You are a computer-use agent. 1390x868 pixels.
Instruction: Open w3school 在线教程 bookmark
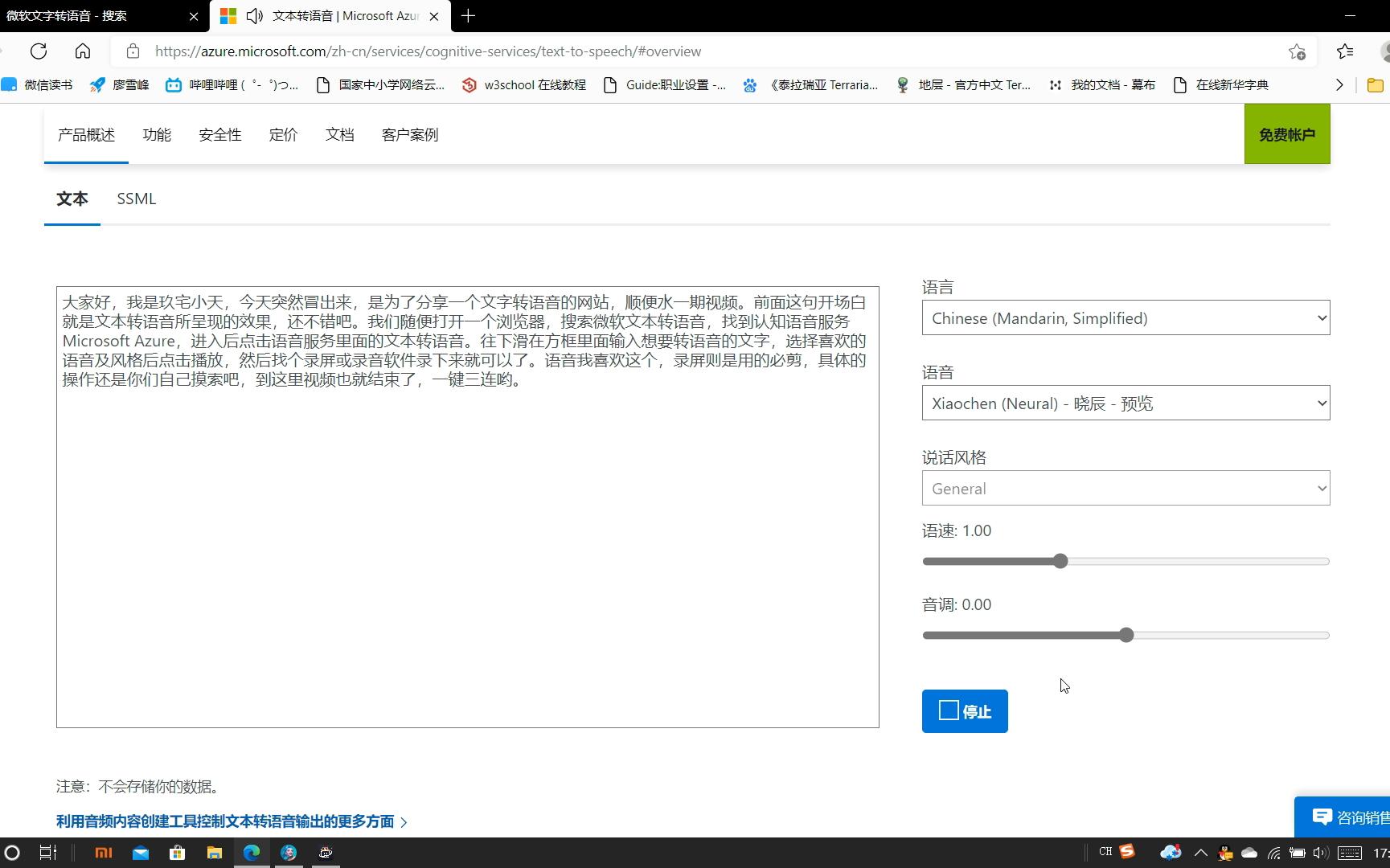click(x=524, y=84)
